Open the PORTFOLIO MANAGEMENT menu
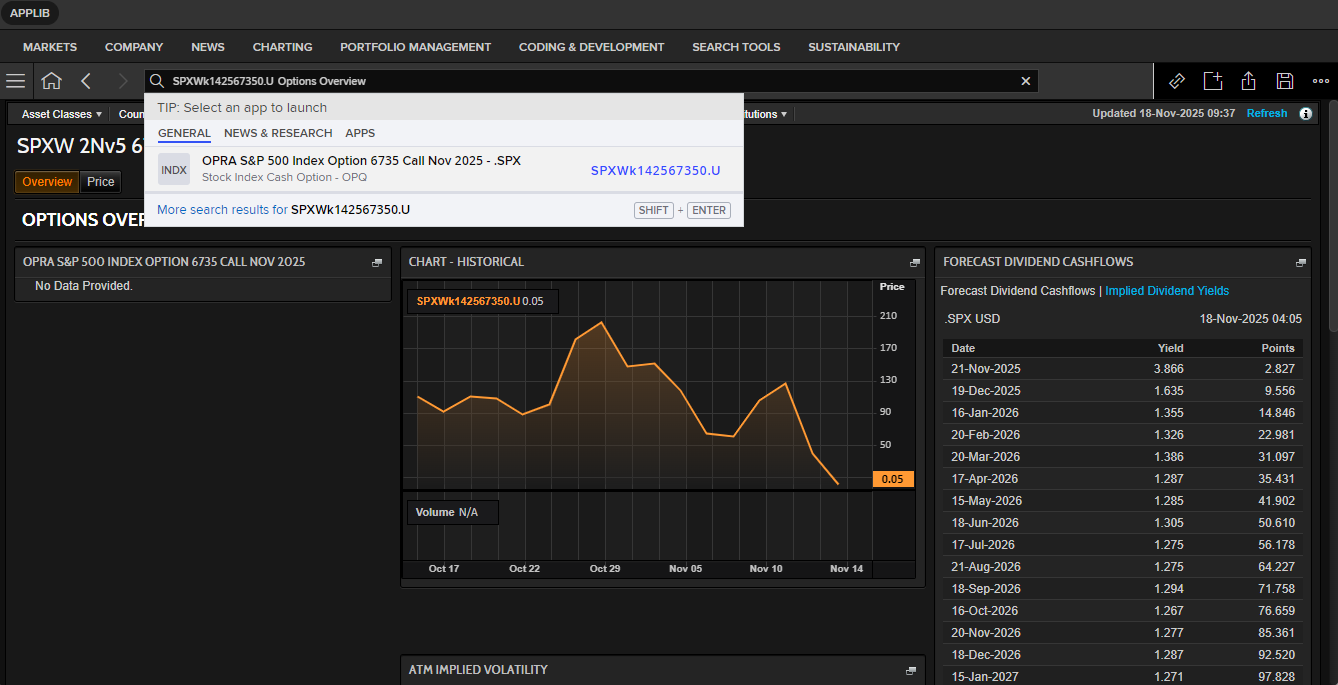1338x685 pixels. click(415, 47)
